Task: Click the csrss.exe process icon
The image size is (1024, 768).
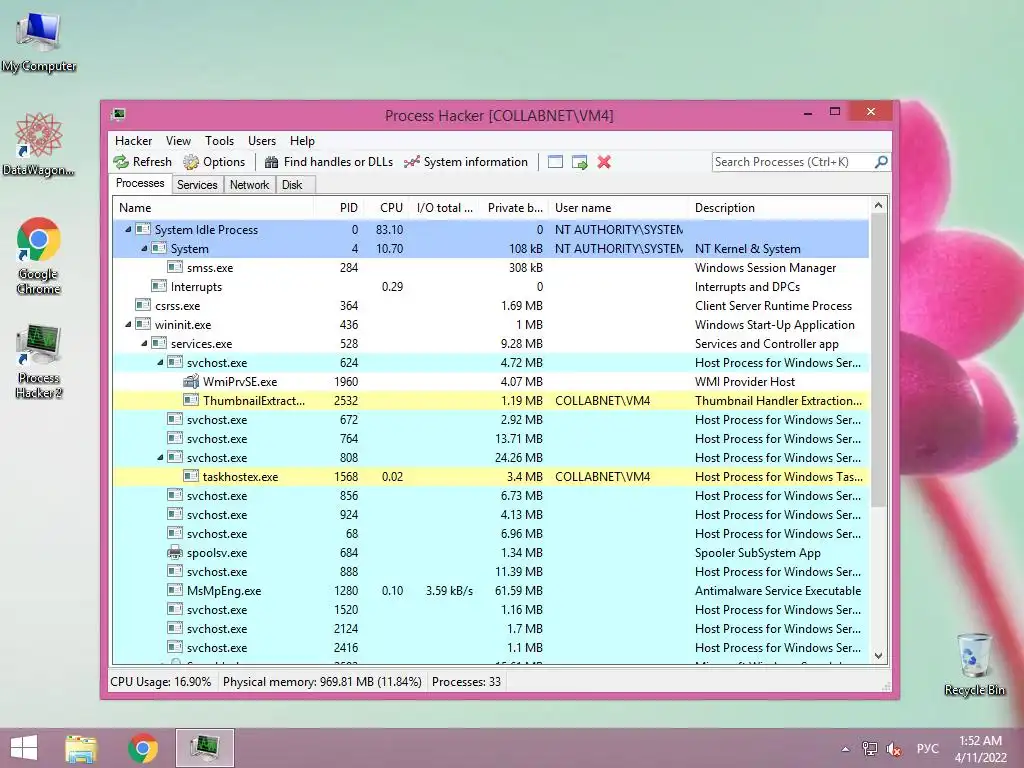Action: [x=143, y=305]
